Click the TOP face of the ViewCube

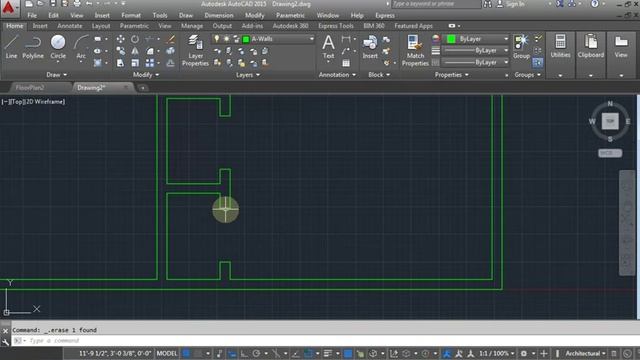click(610, 121)
